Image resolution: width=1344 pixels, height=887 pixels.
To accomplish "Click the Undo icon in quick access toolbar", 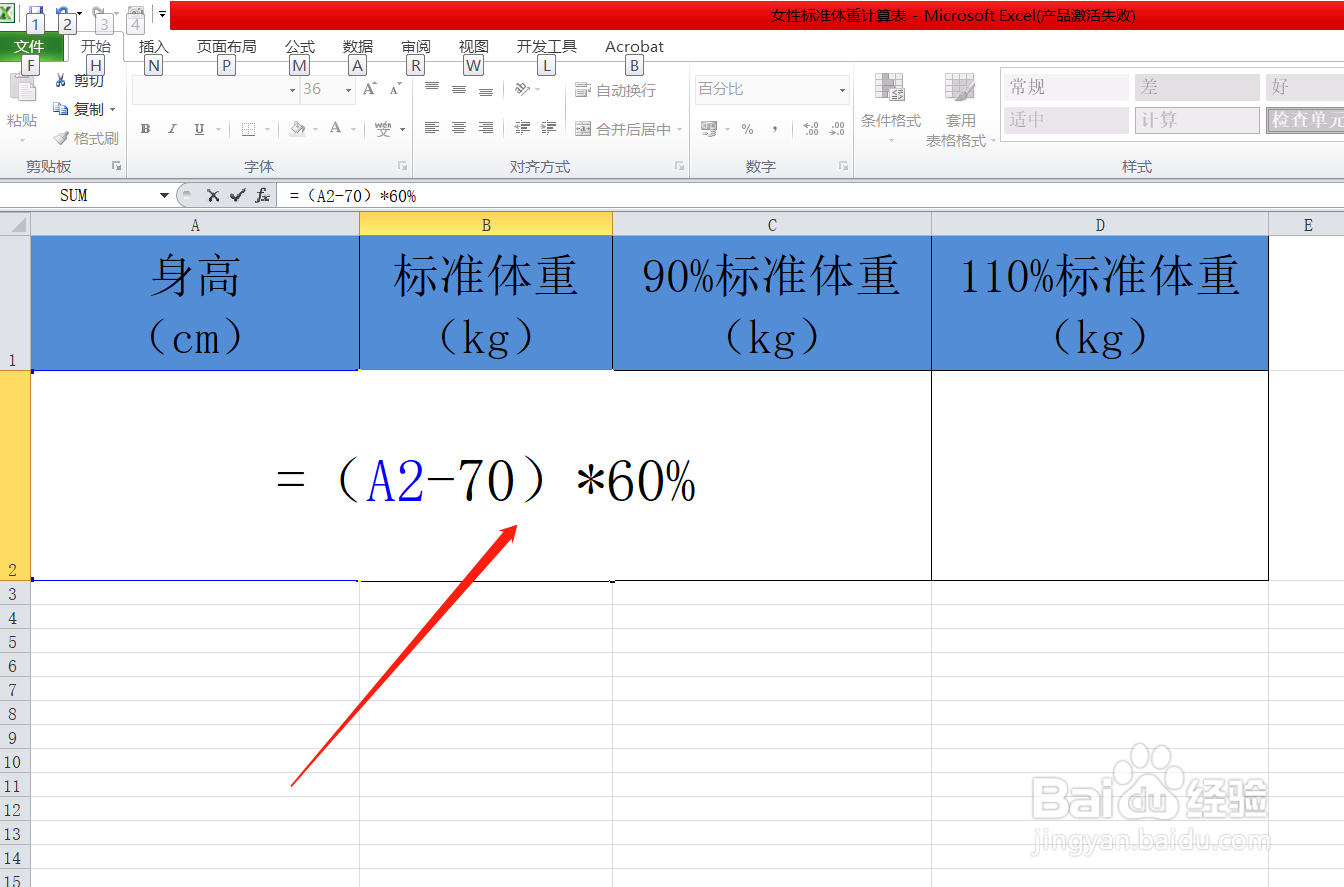I will tap(62, 12).
